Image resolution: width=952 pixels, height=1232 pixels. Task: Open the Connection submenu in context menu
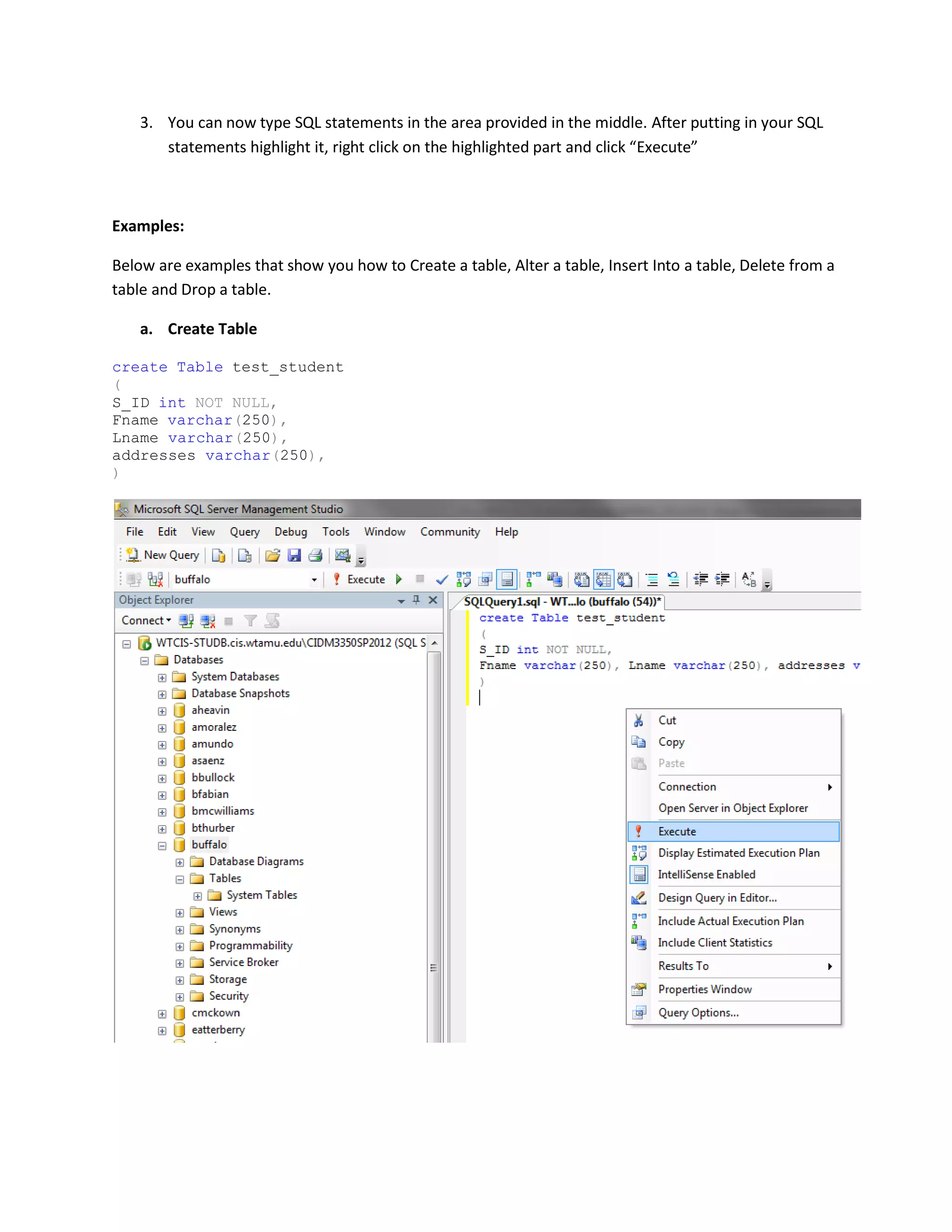tap(734, 787)
